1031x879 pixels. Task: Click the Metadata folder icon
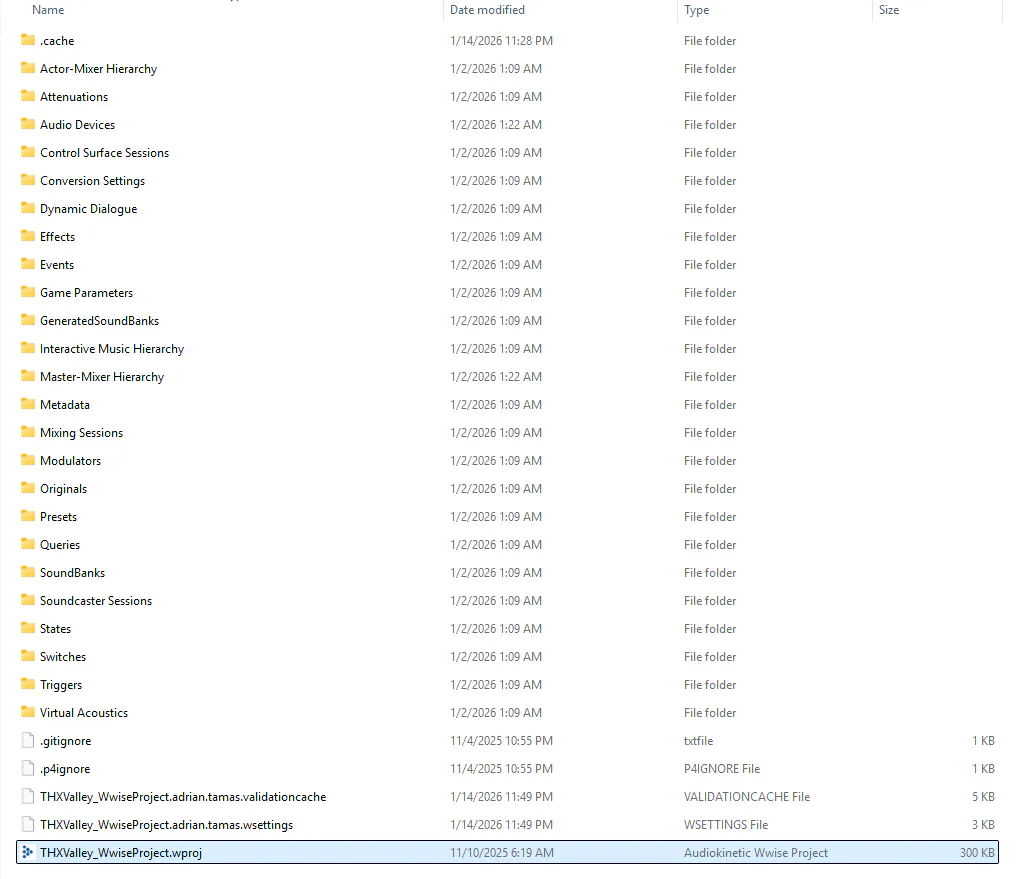[x=28, y=404]
